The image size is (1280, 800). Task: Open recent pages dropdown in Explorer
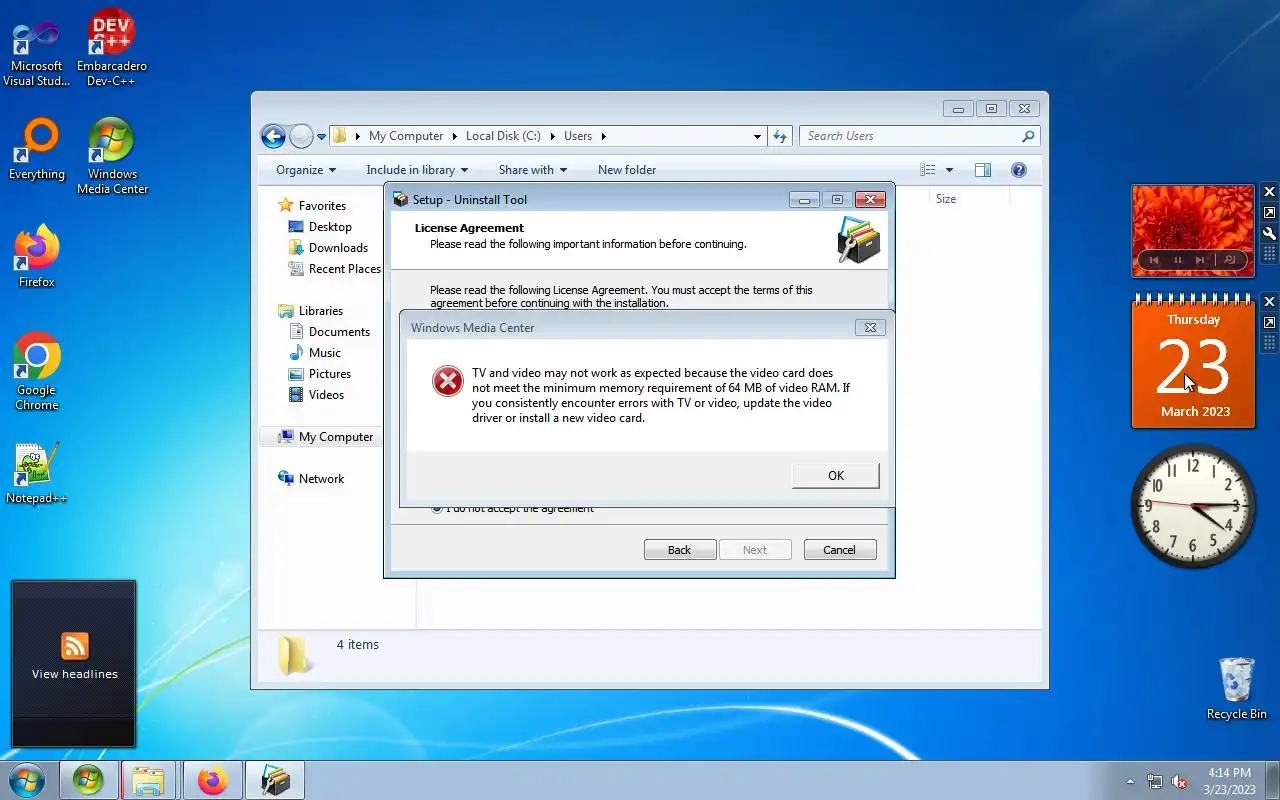(x=322, y=136)
